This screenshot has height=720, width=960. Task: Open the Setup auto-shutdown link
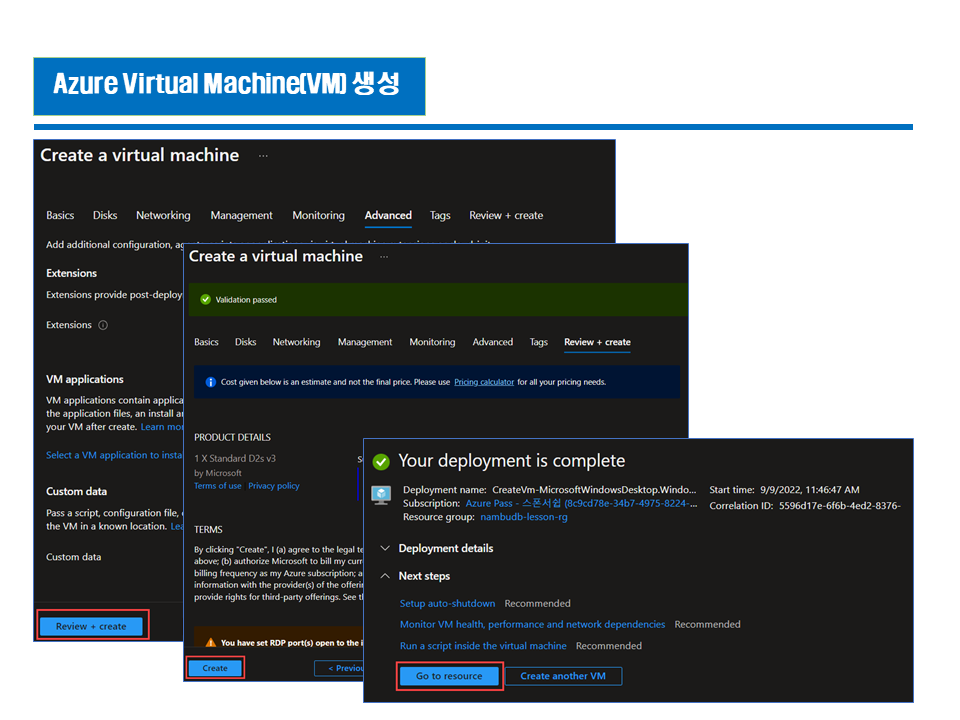click(448, 604)
